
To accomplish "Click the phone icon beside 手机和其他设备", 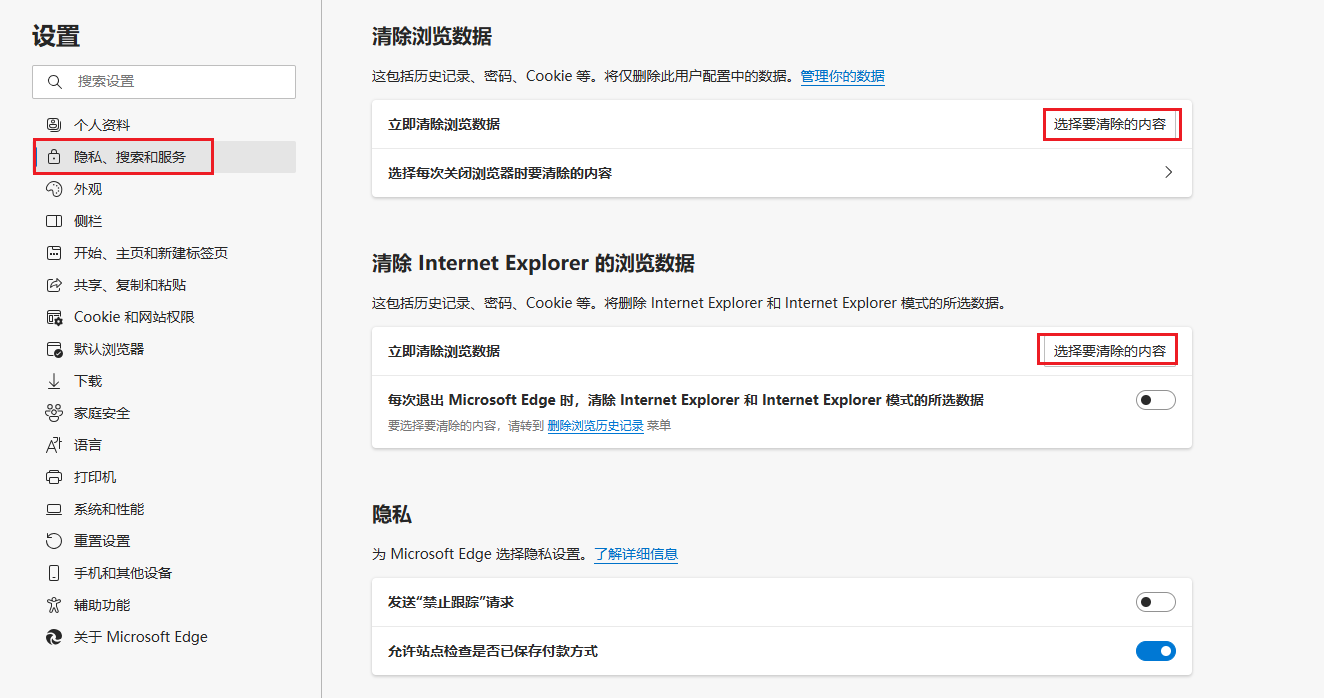I will [x=54, y=573].
